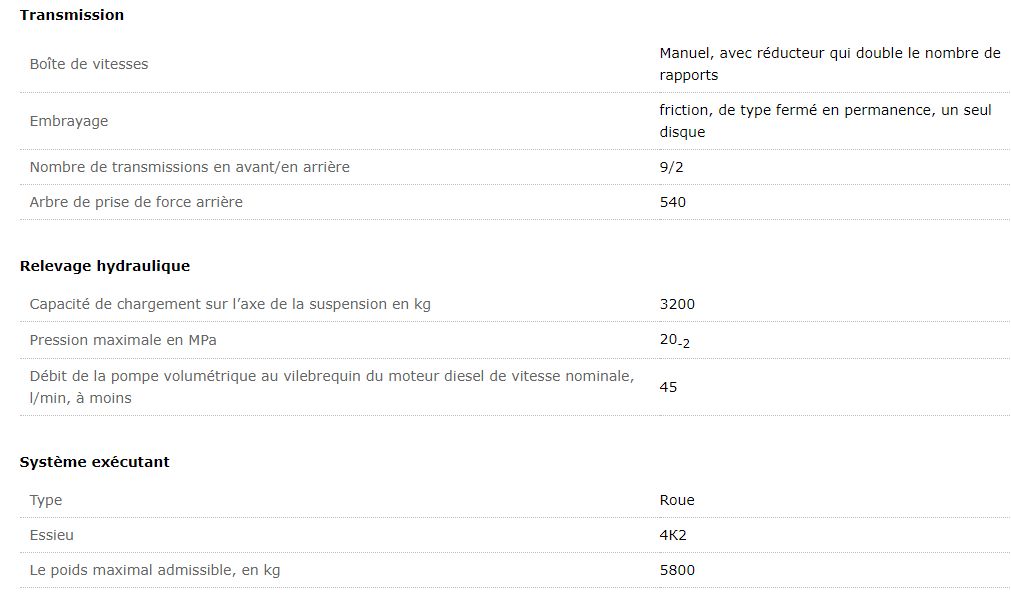Click the Relevage hydraulique section heading
This screenshot has height=594, width=1011.
105,266
